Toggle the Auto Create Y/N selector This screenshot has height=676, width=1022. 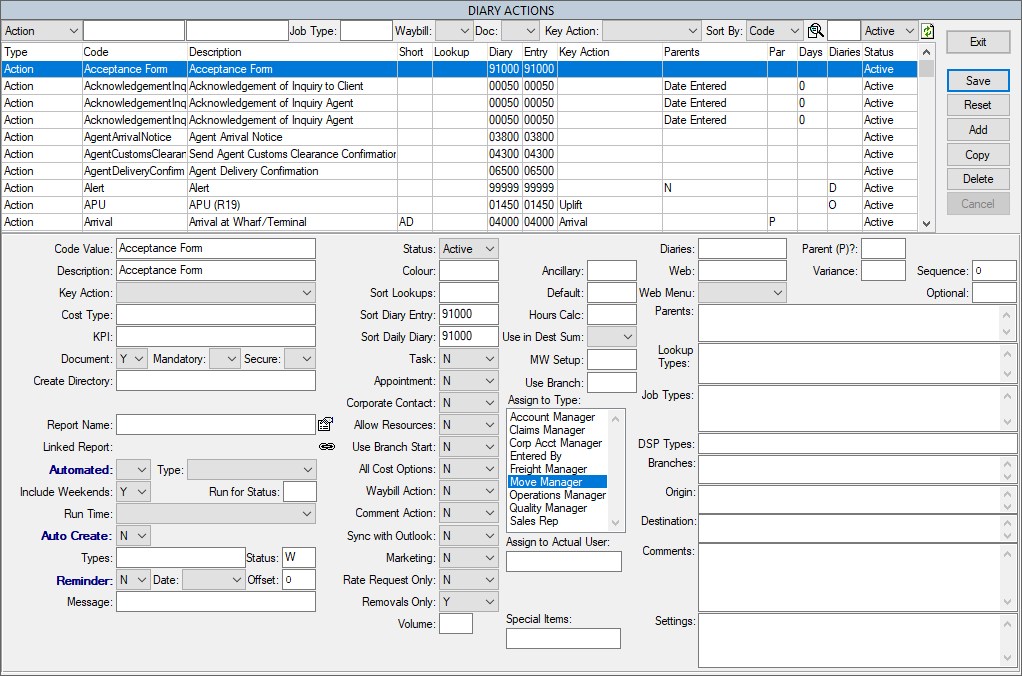click(x=133, y=535)
